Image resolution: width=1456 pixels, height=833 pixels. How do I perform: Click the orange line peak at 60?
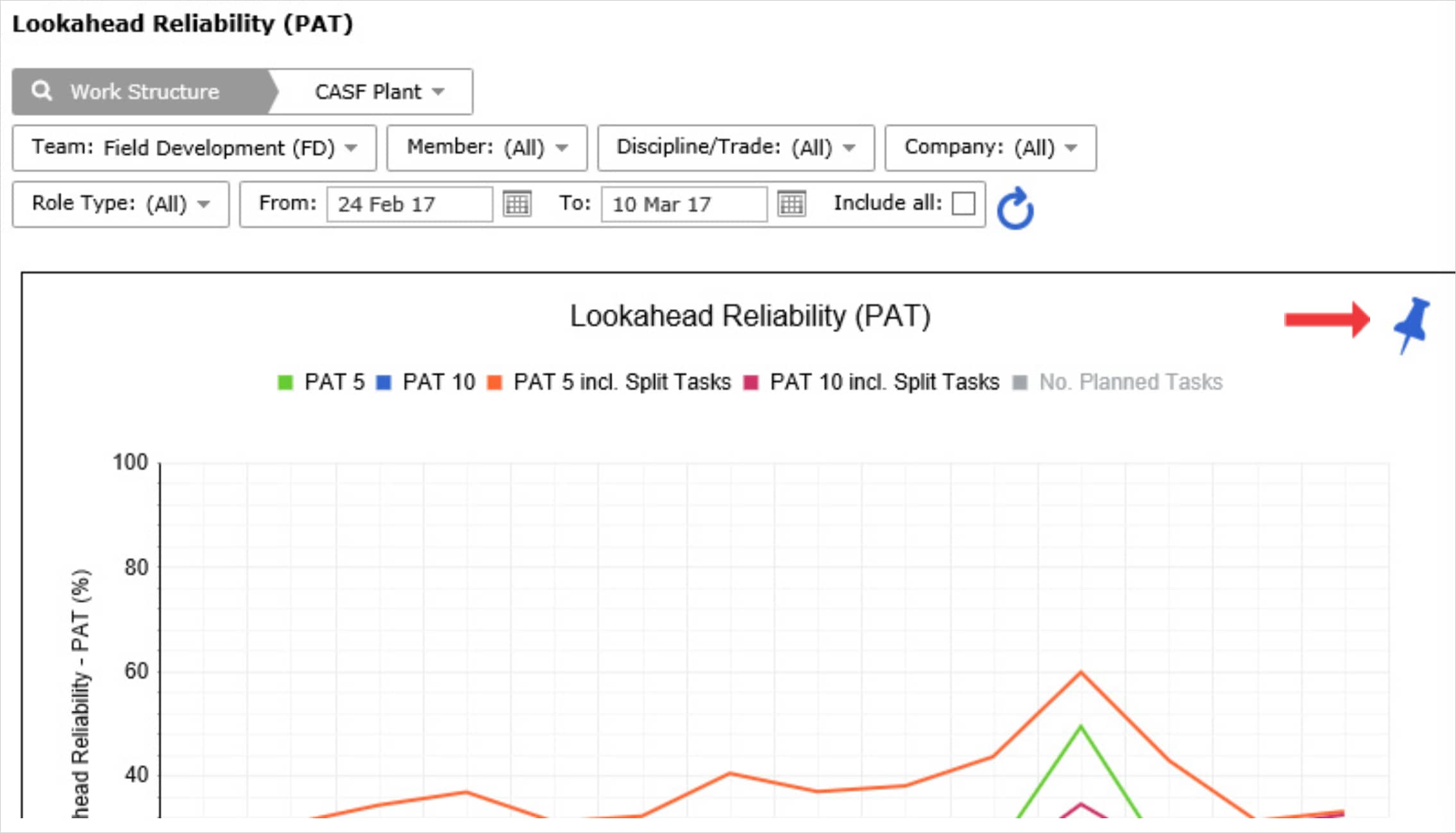coord(1081,672)
